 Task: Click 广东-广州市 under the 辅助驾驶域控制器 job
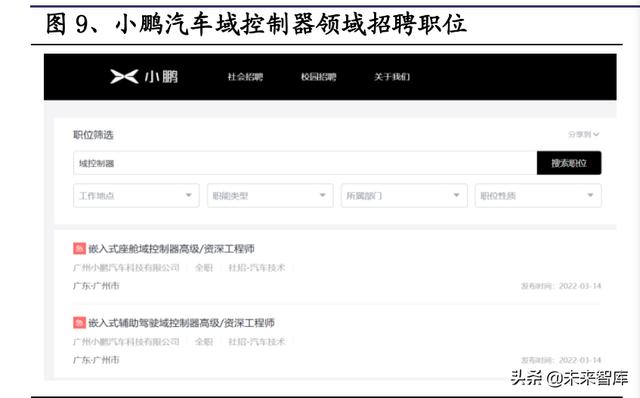pos(96,360)
